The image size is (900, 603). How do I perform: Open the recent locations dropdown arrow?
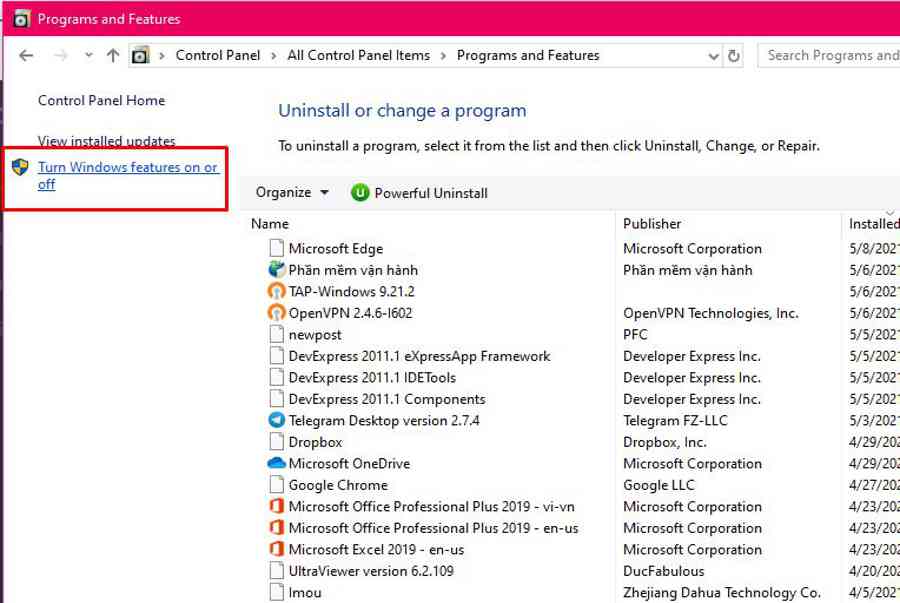coord(88,56)
